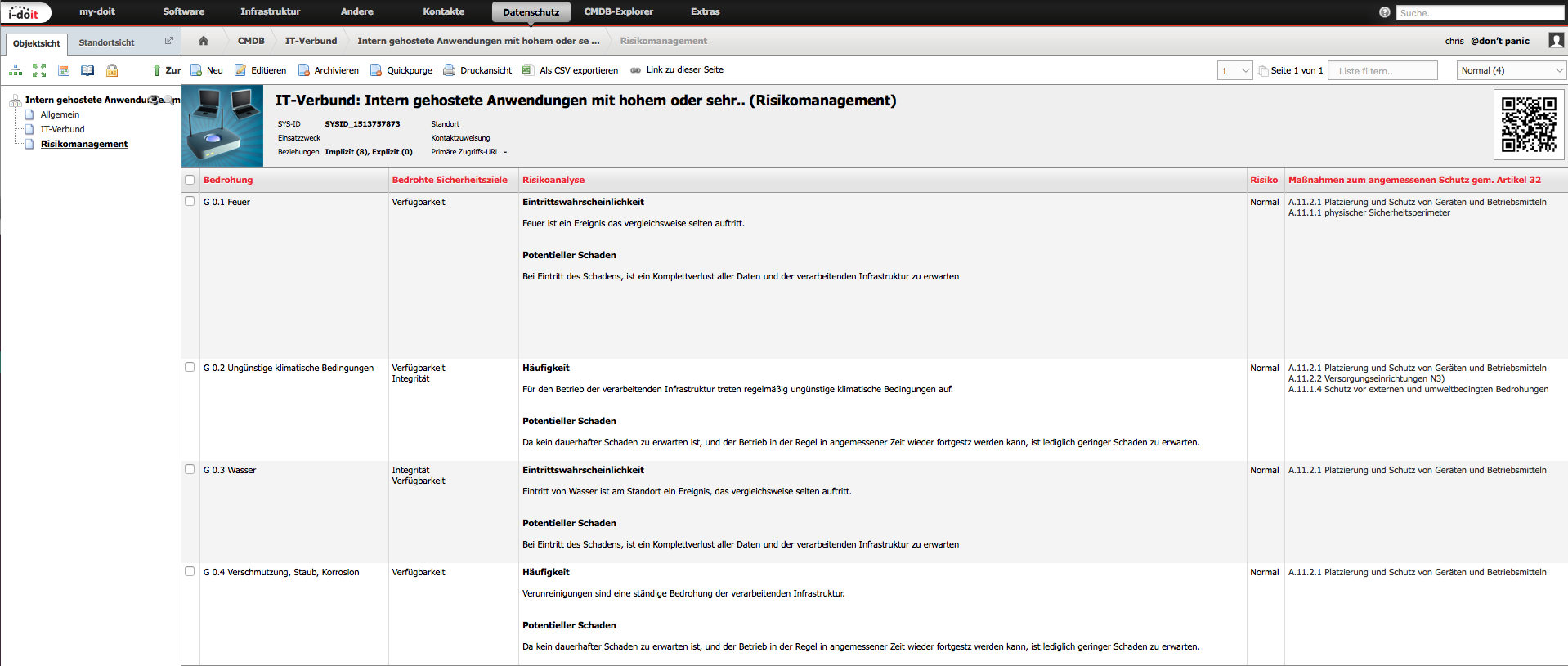Open the user profile avatar icon
1568x666 pixels.
(x=1556, y=40)
